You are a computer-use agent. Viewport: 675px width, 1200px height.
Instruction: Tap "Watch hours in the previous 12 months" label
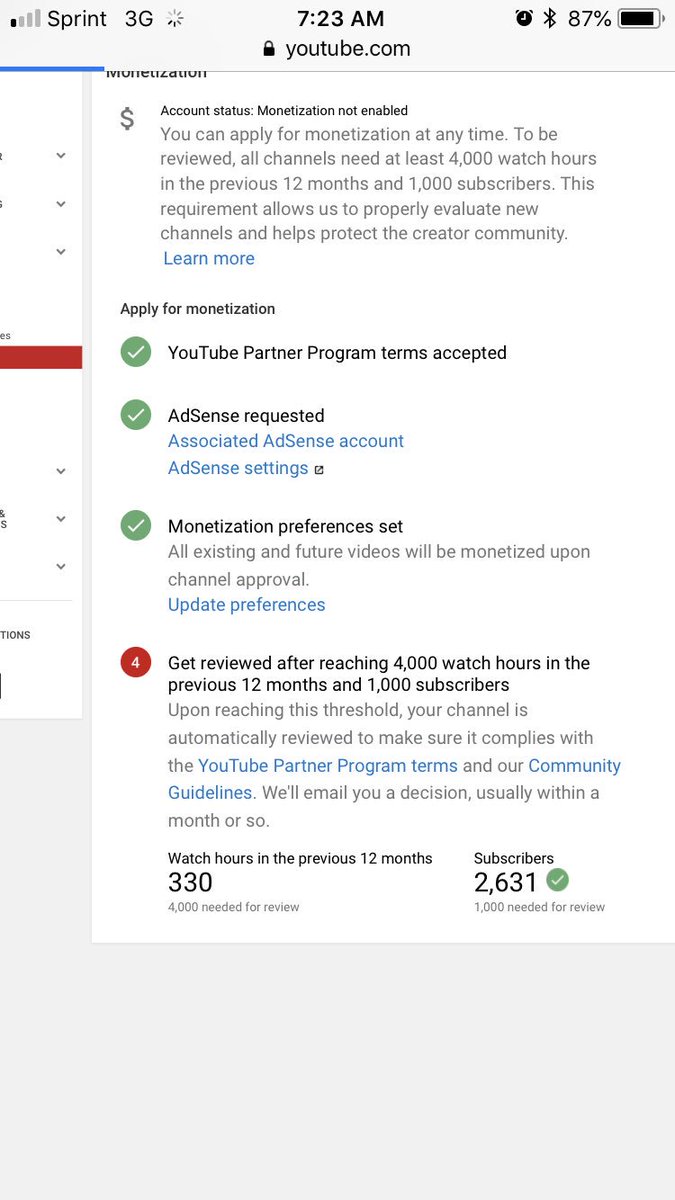[x=300, y=858]
